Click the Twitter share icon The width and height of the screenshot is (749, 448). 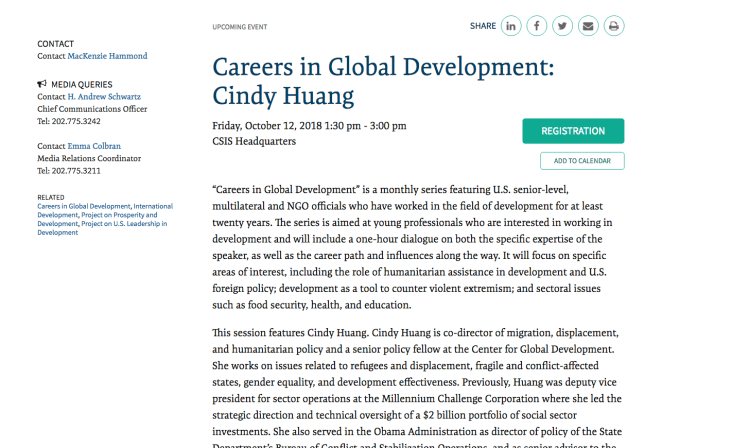tap(563, 26)
